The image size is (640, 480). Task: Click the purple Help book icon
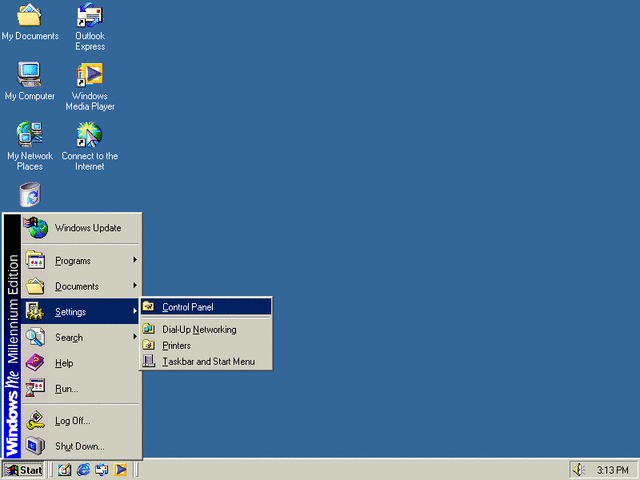pyautogui.click(x=35, y=363)
